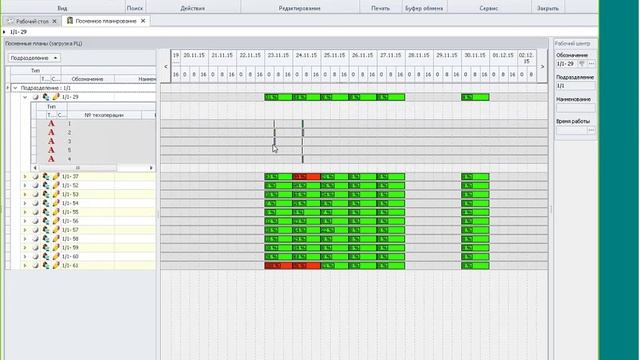Click the ellipsis button next to Обозначение
Image resolution: width=640 pixels, height=360 pixels.
click(591, 64)
